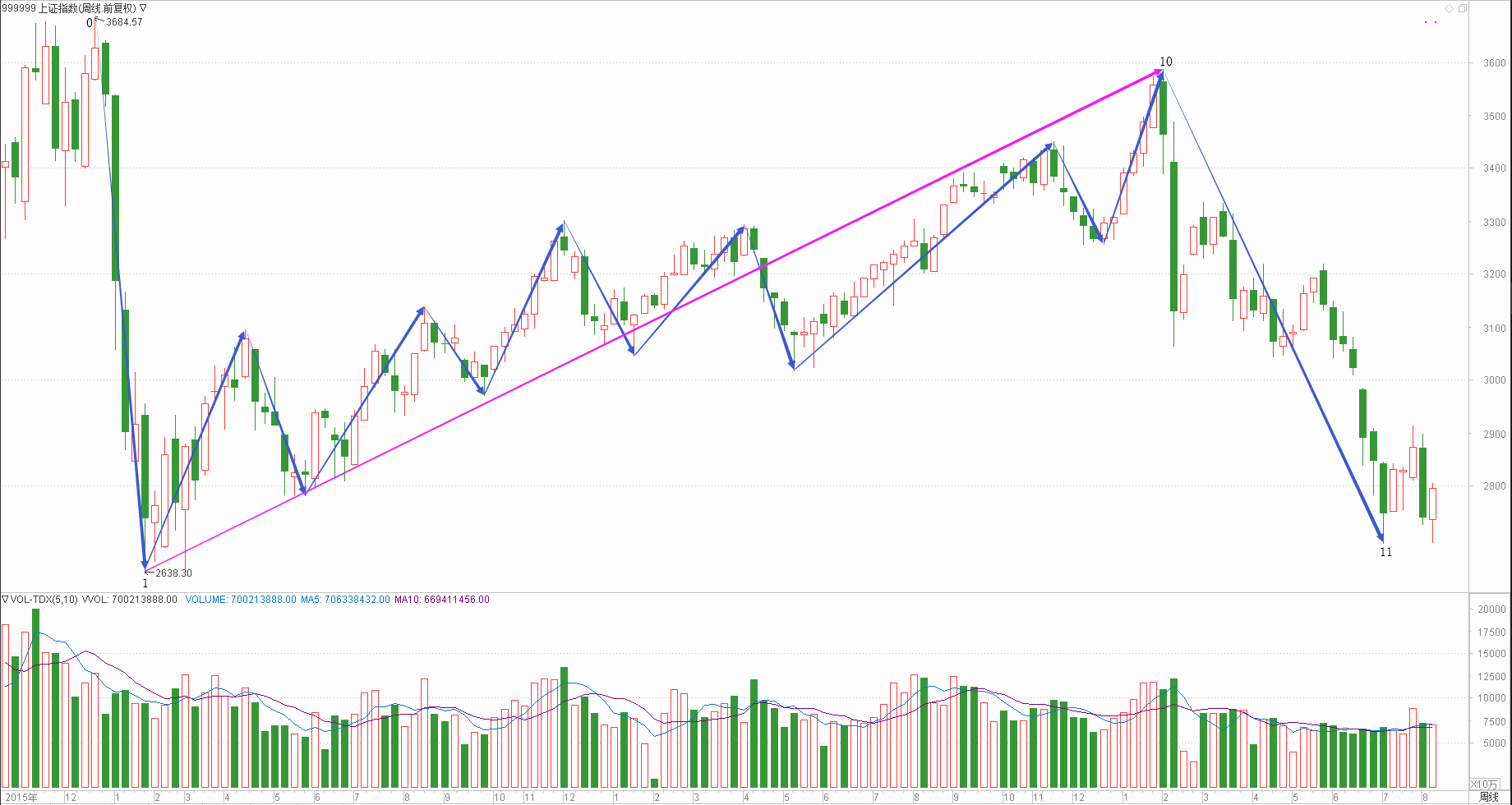Click the diamond icon at chart top-right

(x=1449, y=8)
